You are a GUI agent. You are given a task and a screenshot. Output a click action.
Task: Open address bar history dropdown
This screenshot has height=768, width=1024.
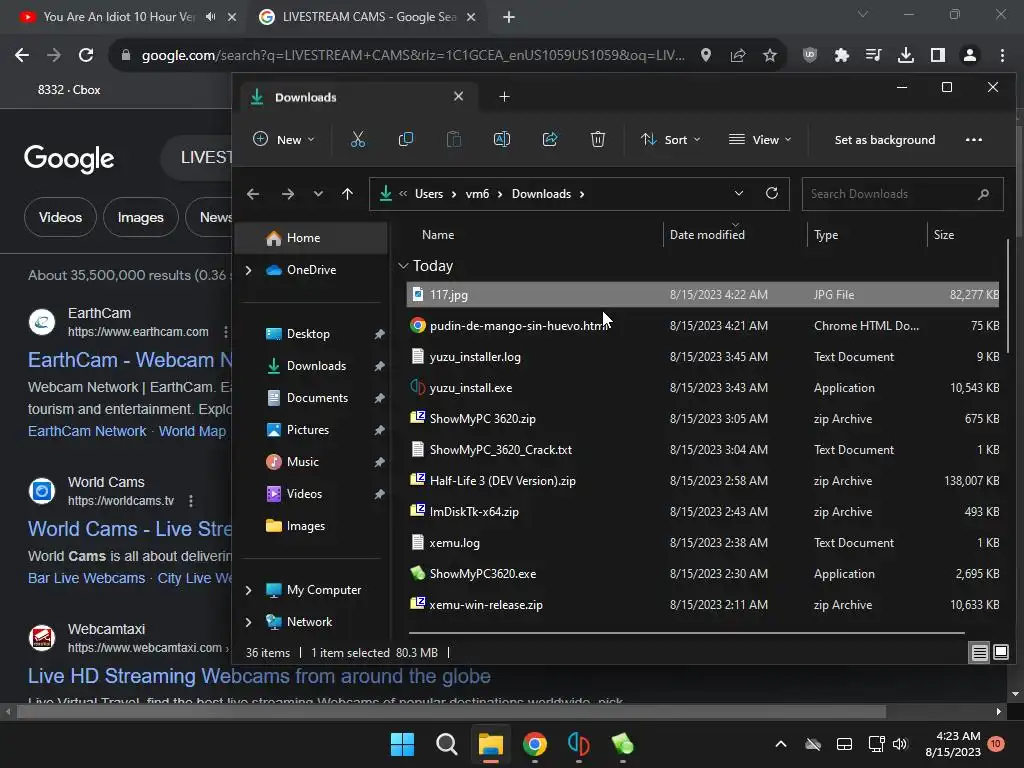[739, 193]
